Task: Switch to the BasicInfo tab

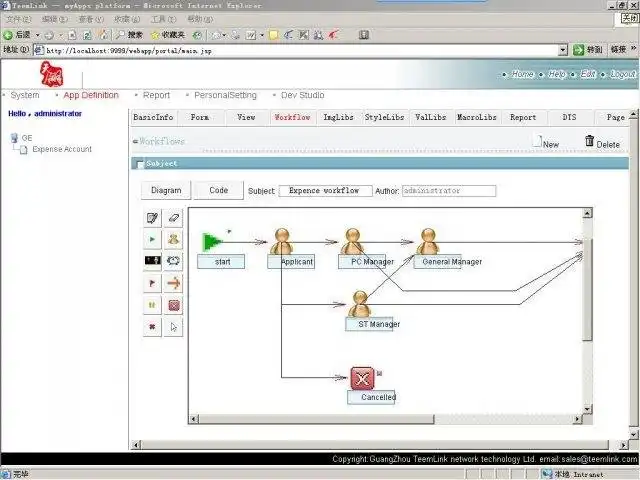Action: coord(153,117)
